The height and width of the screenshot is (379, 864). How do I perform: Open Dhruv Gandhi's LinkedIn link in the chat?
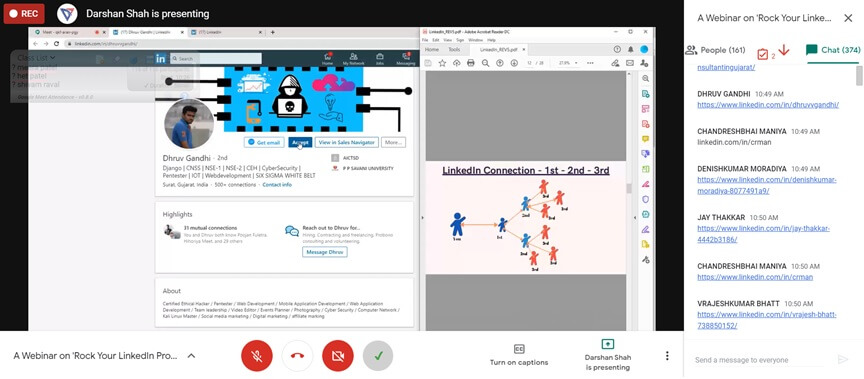click(768, 105)
